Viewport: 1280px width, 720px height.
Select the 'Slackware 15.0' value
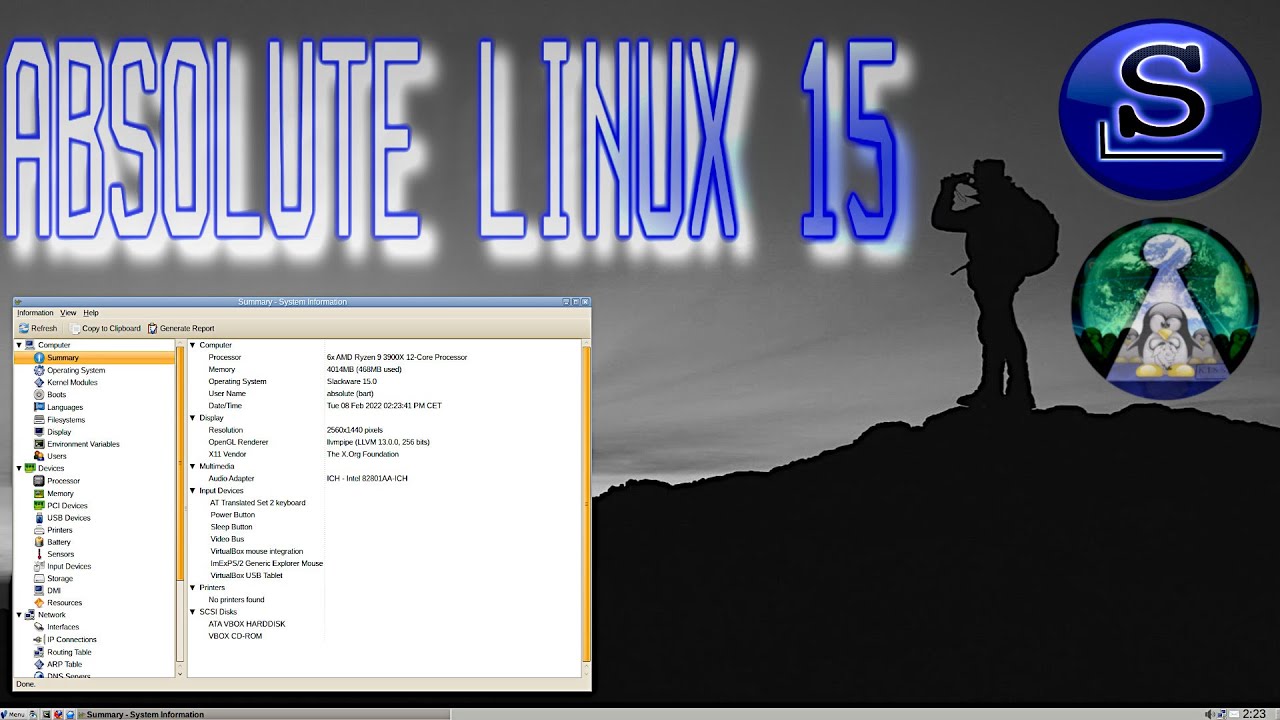coord(351,381)
